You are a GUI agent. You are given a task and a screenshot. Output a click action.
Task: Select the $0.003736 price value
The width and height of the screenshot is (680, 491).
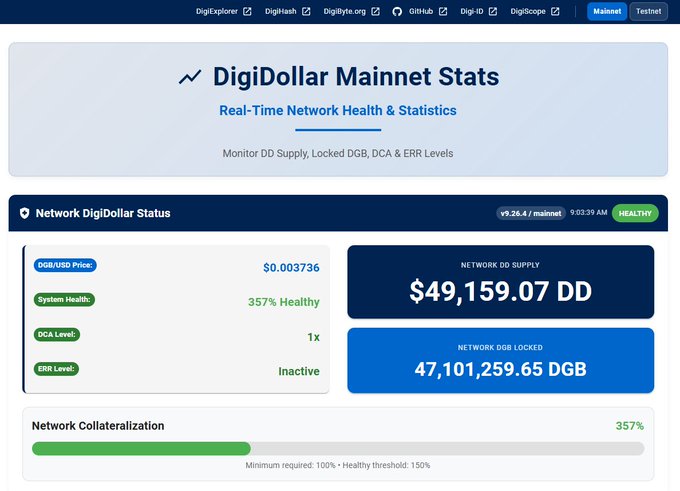pos(291,268)
